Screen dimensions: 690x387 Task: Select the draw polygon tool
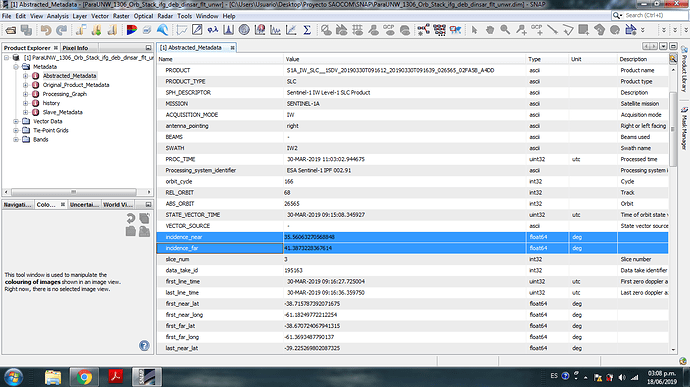(599, 30)
